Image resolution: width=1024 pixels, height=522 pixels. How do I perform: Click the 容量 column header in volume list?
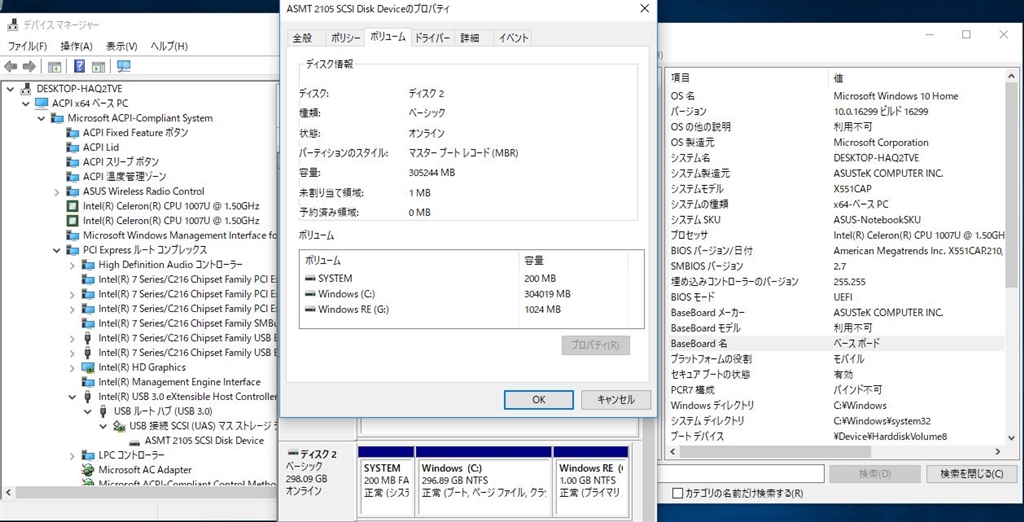573,261
